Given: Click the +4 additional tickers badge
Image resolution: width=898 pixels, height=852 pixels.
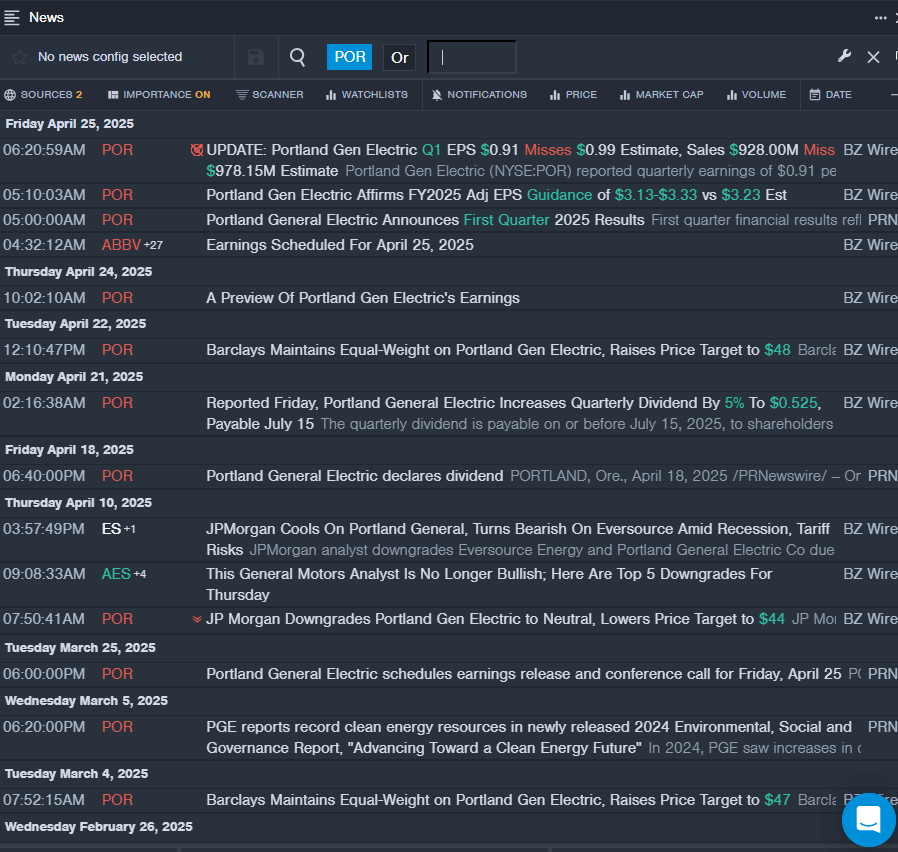Looking at the screenshot, I should 140,574.
